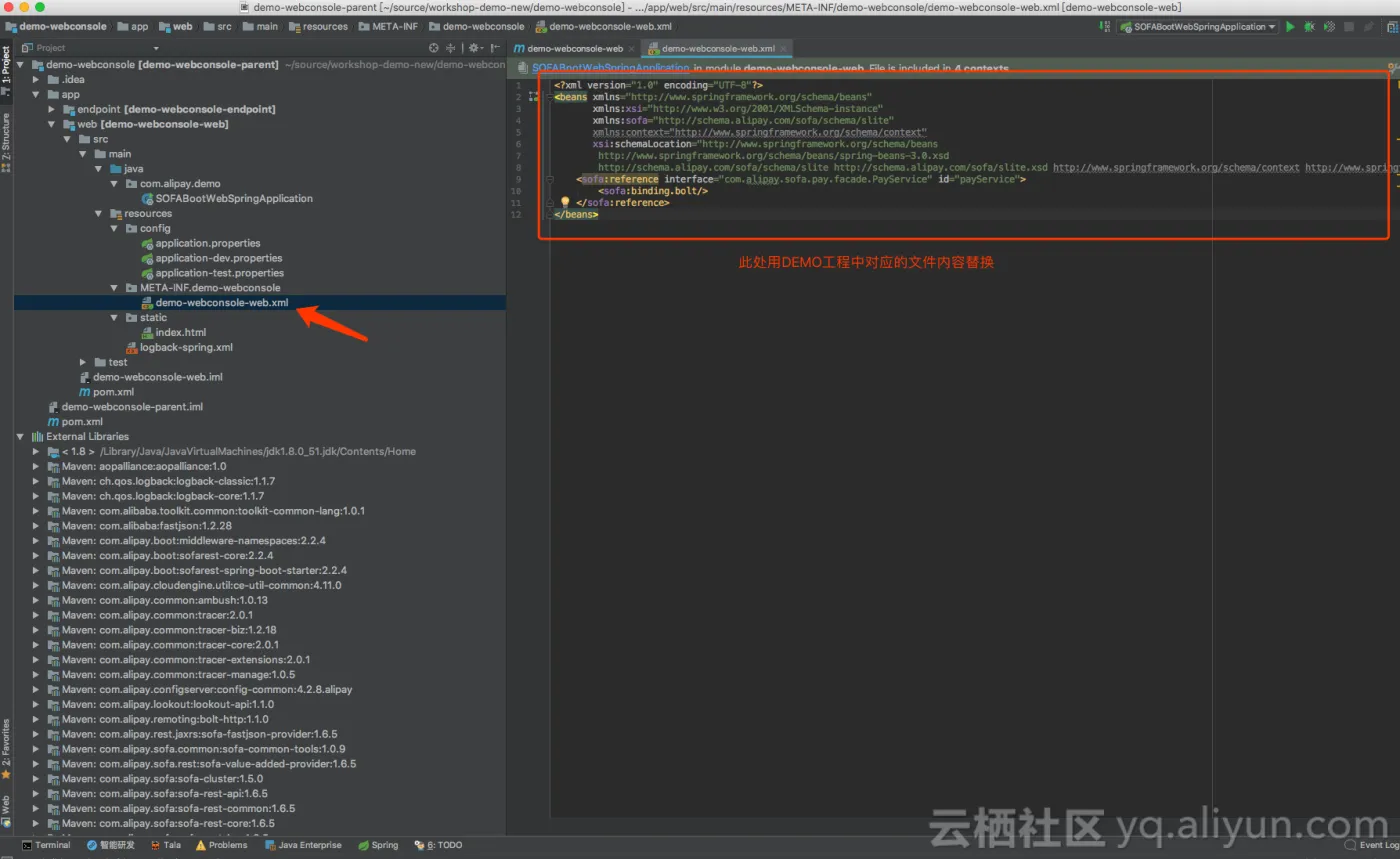The width and height of the screenshot is (1400, 859).
Task: Expand the .idea folder
Action: pos(38,79)
